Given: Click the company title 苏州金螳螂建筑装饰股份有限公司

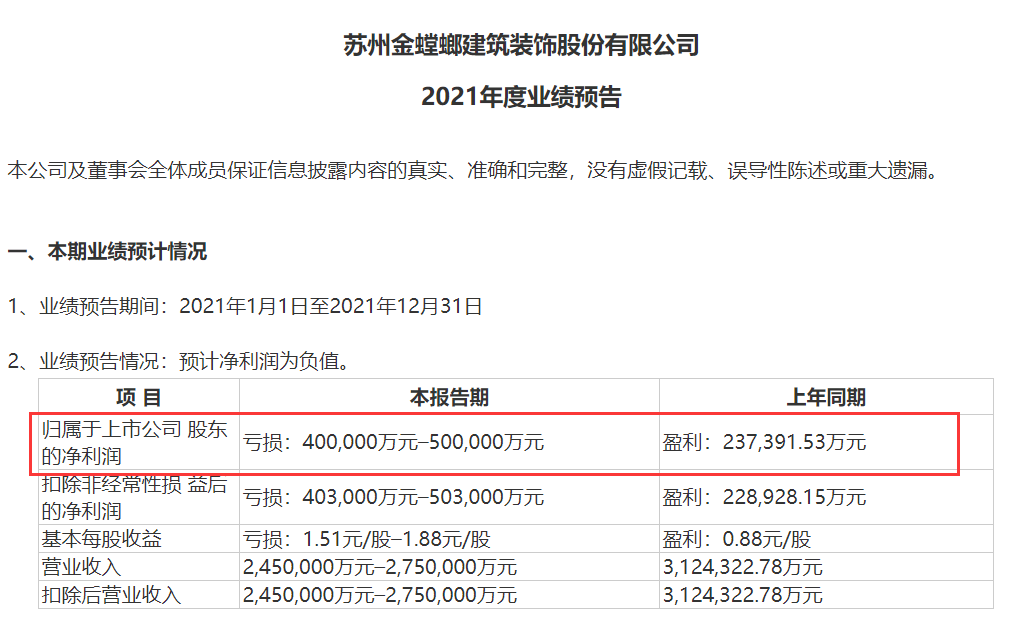Looking at the screenshot, I should (x=521, y=45).
